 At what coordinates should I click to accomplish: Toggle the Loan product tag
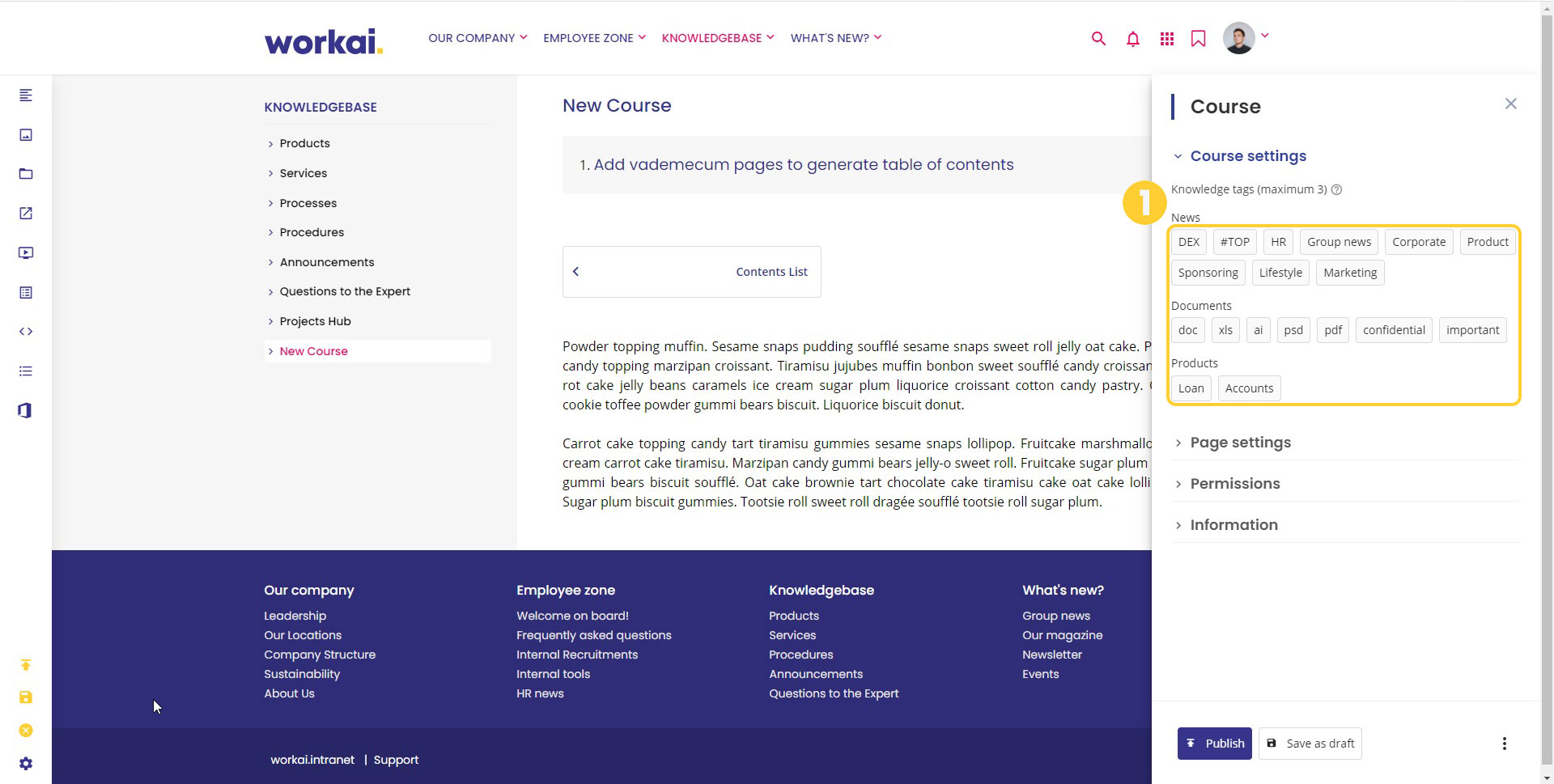(x=1191, y=388)
